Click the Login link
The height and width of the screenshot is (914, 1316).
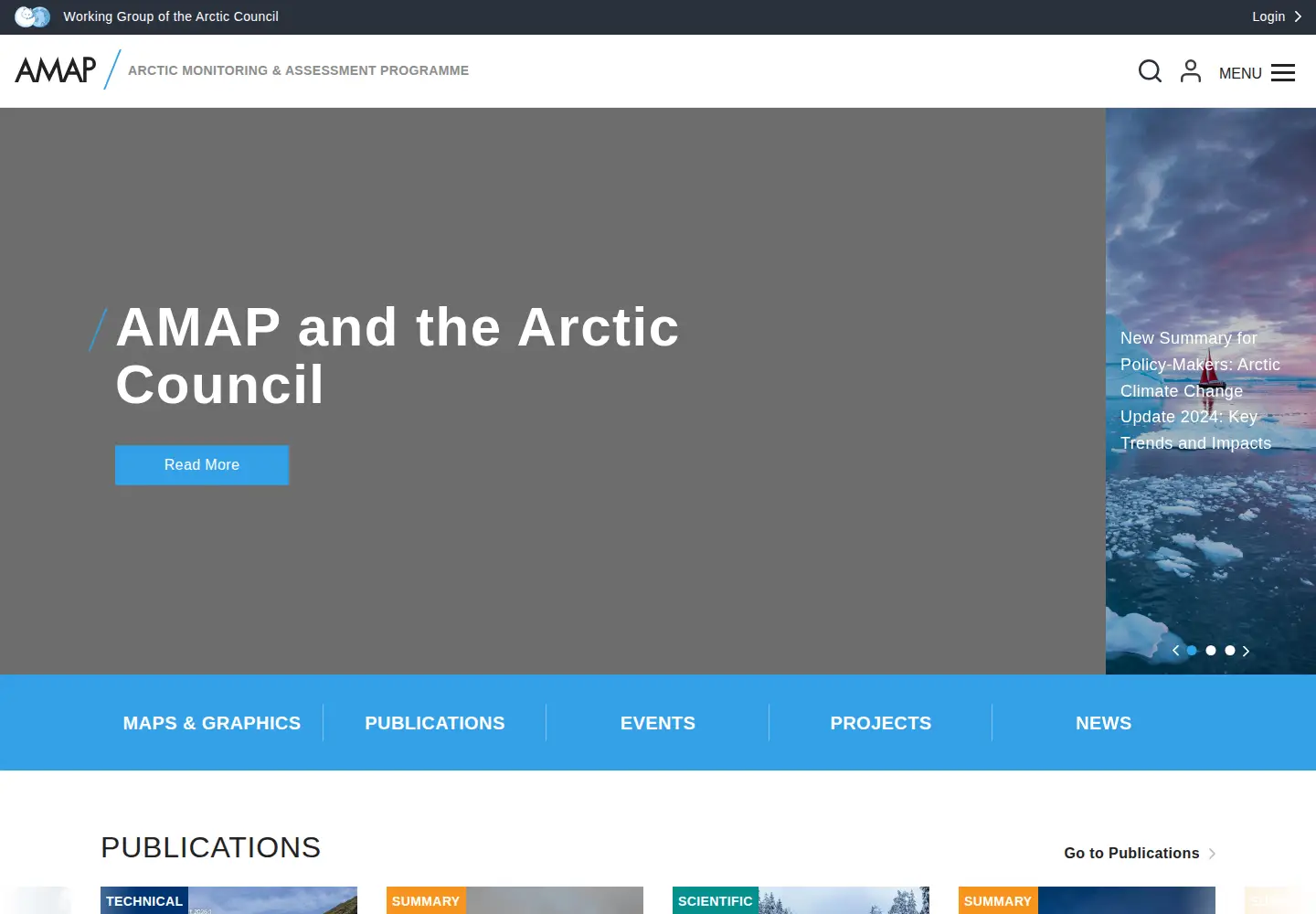click(x=1268, y=16)
